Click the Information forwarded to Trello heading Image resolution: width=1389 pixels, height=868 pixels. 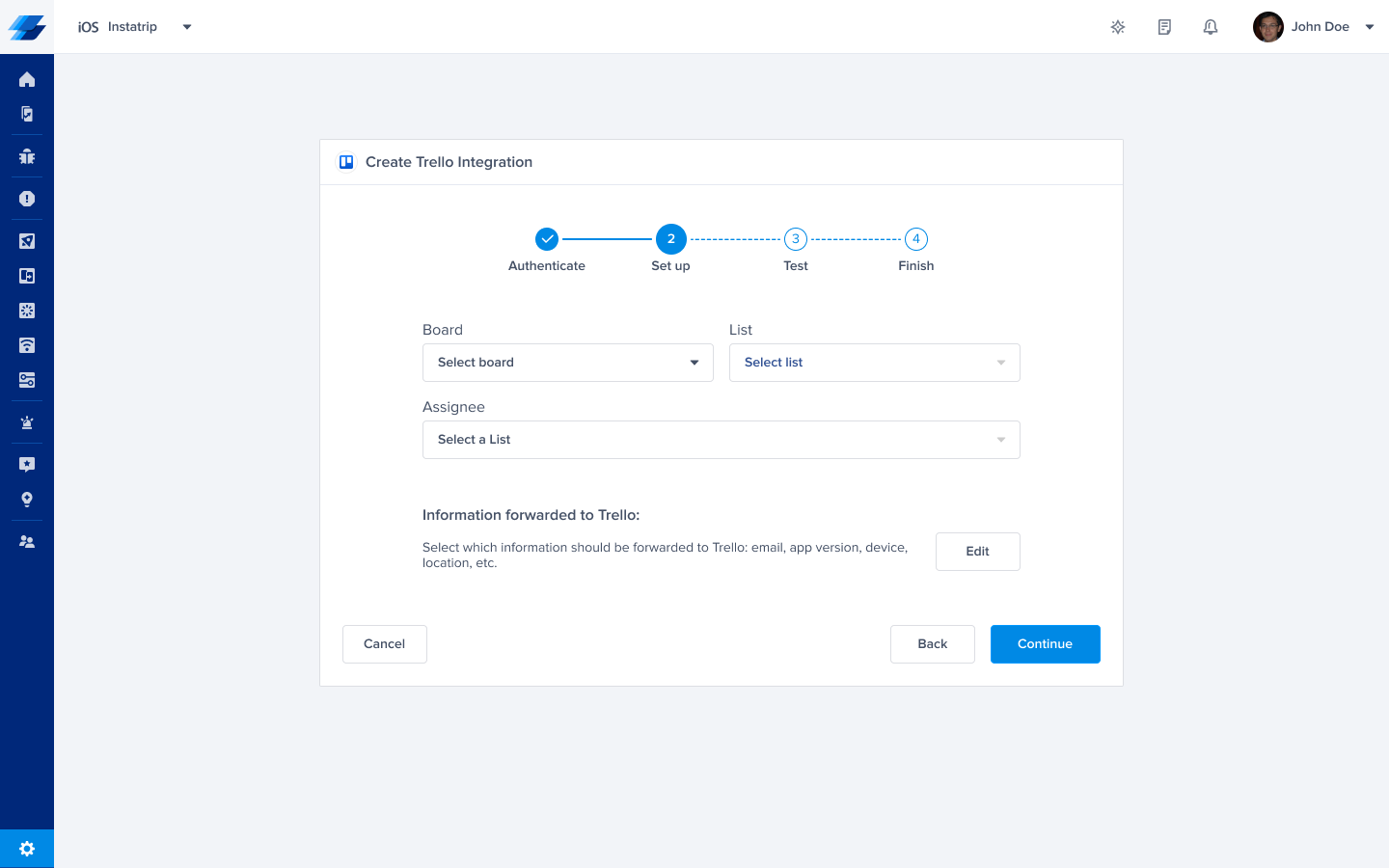click(x=531, y=515)
